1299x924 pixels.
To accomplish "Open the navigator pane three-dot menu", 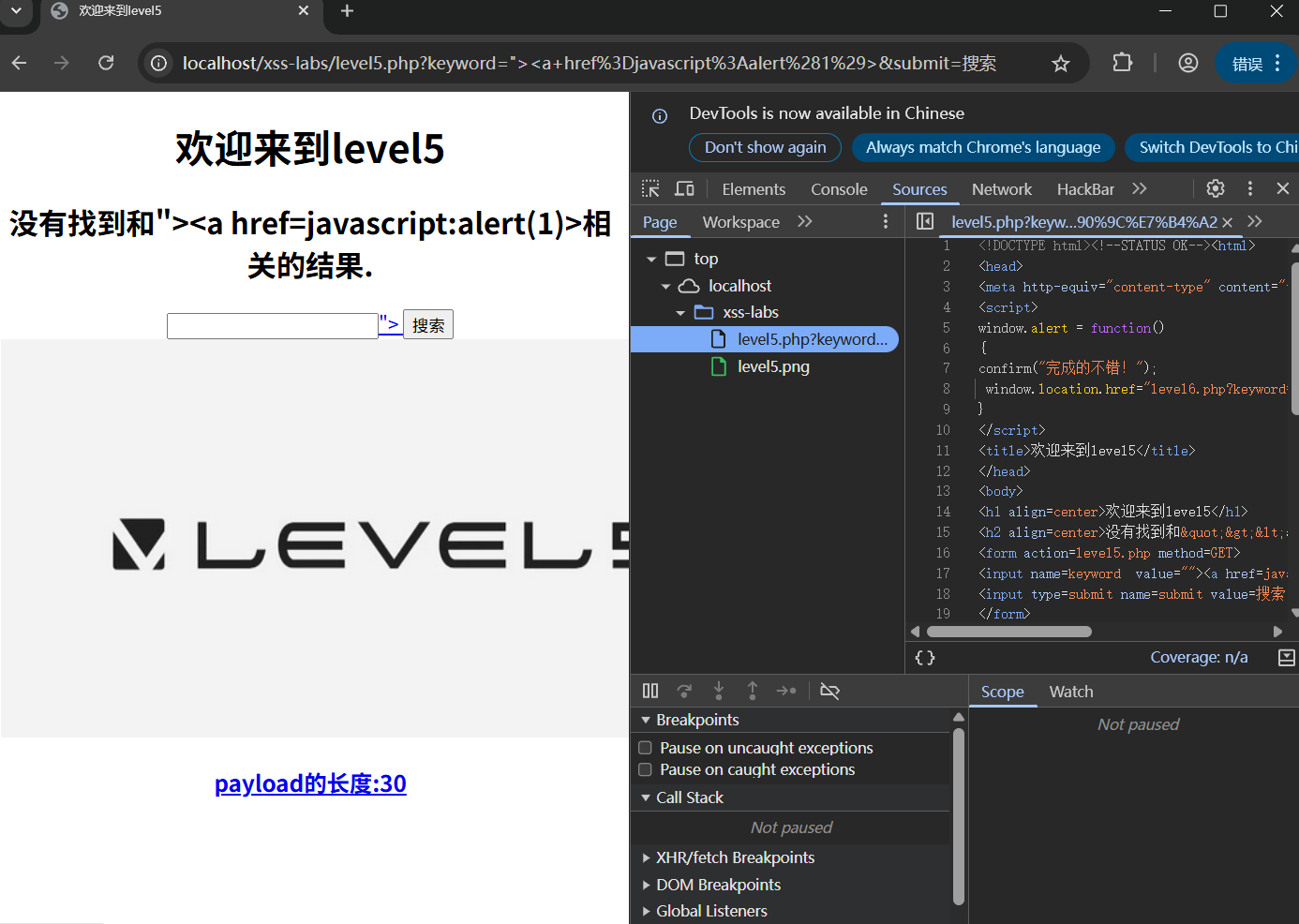I will pos(886,222).
